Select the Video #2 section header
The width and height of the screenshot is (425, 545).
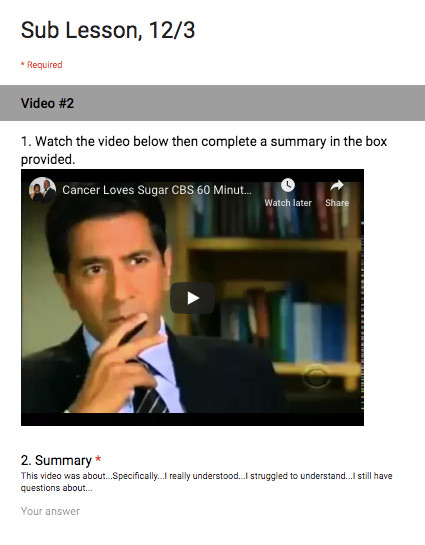click(212, 103)
